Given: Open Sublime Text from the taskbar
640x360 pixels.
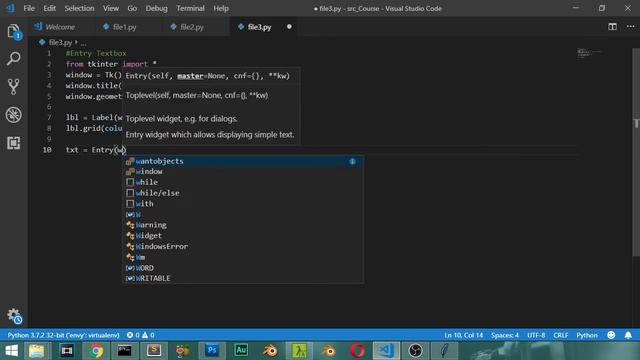Looking at the screenshot, I should (154, 351).
